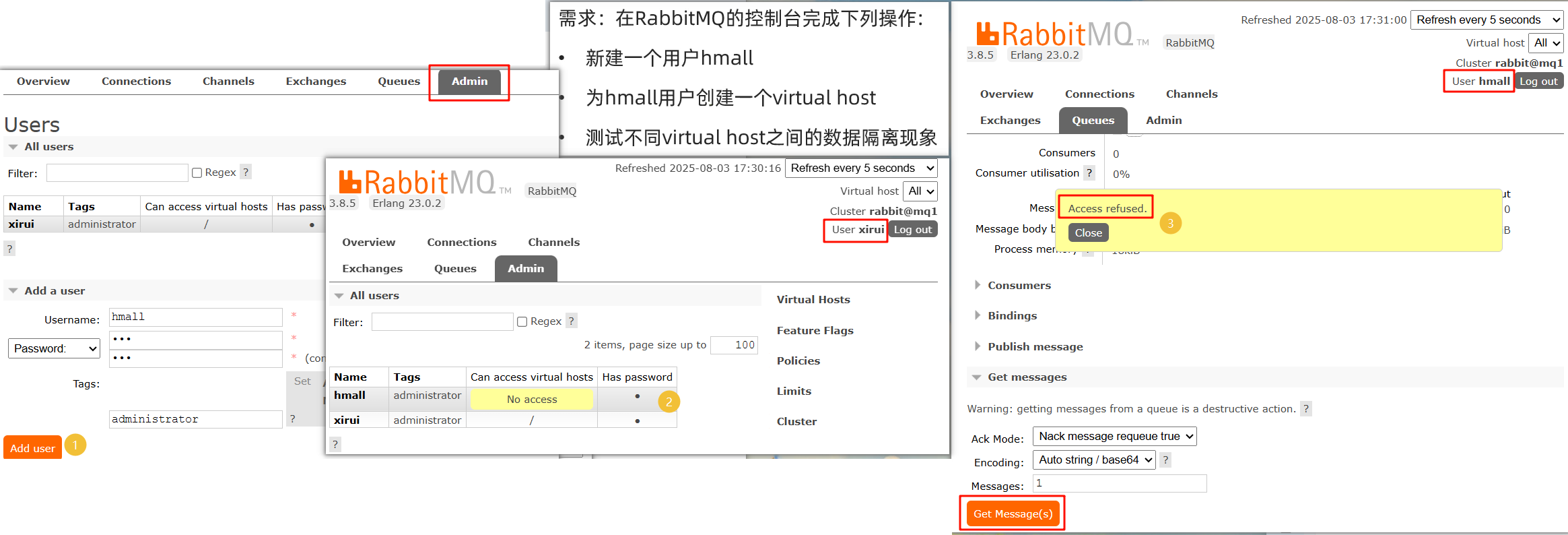
Task: Click the orange Add user button
Action: click(32, 448)
